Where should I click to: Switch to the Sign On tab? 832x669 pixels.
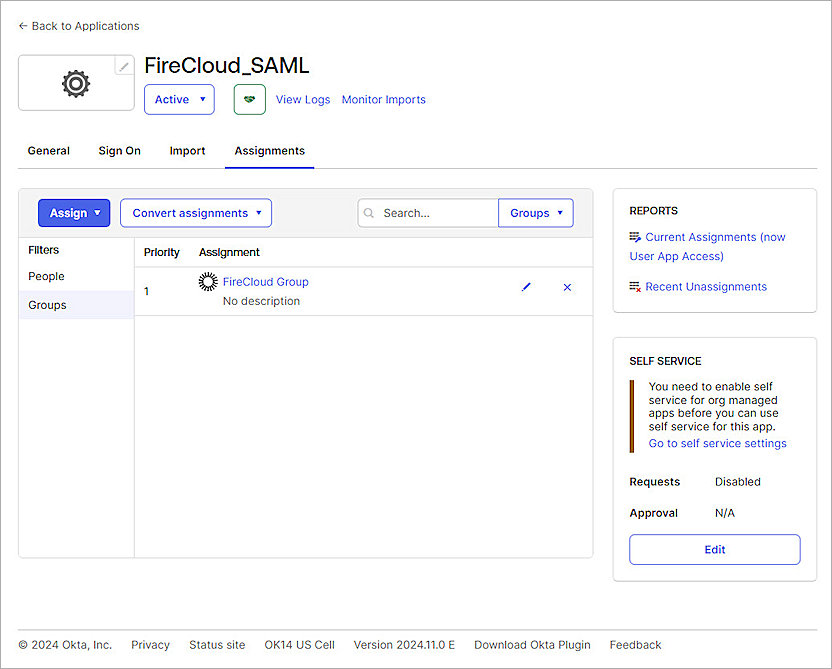click(x=119, y=150)
